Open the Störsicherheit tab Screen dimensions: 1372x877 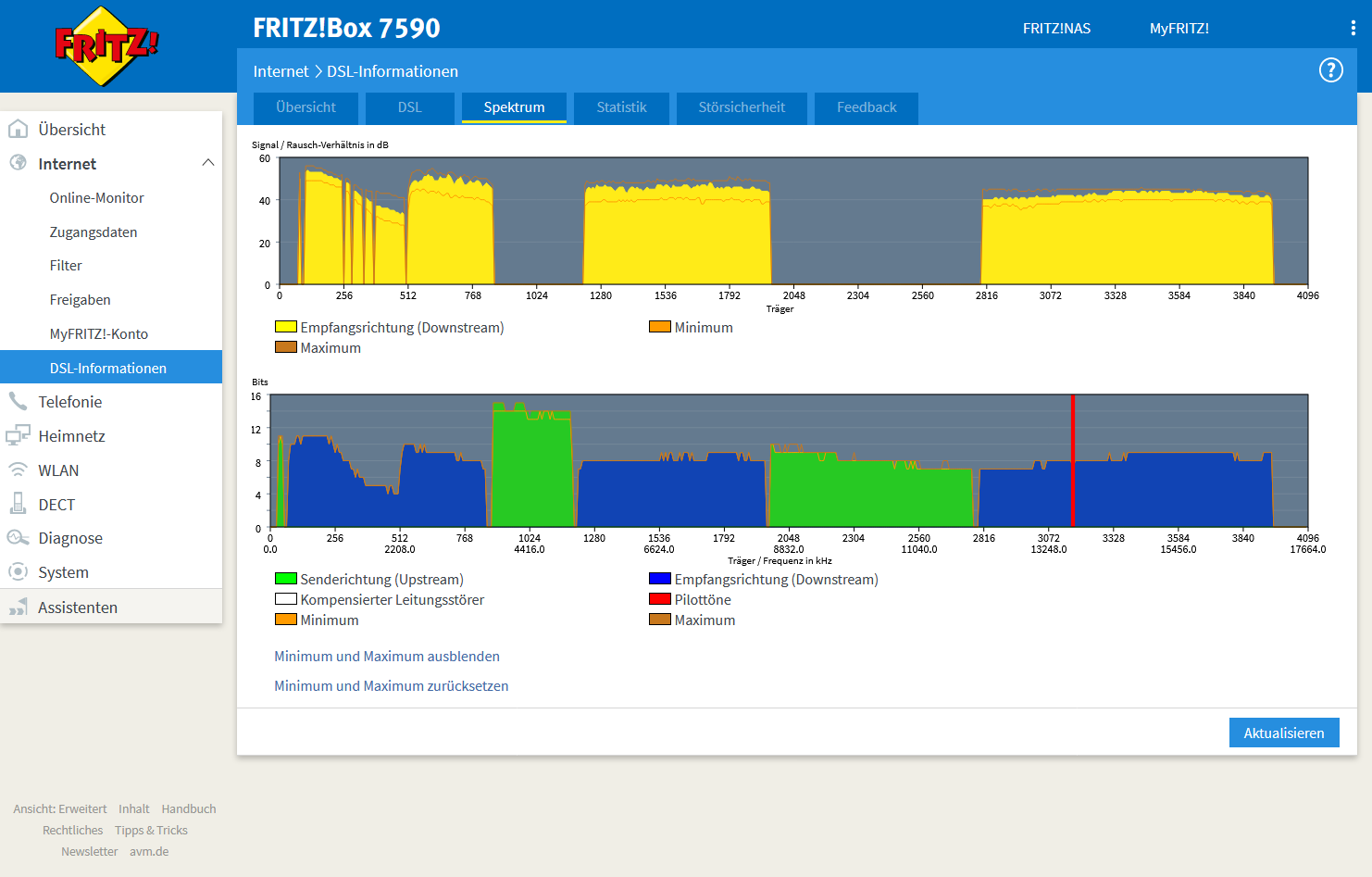coord(742,107)
